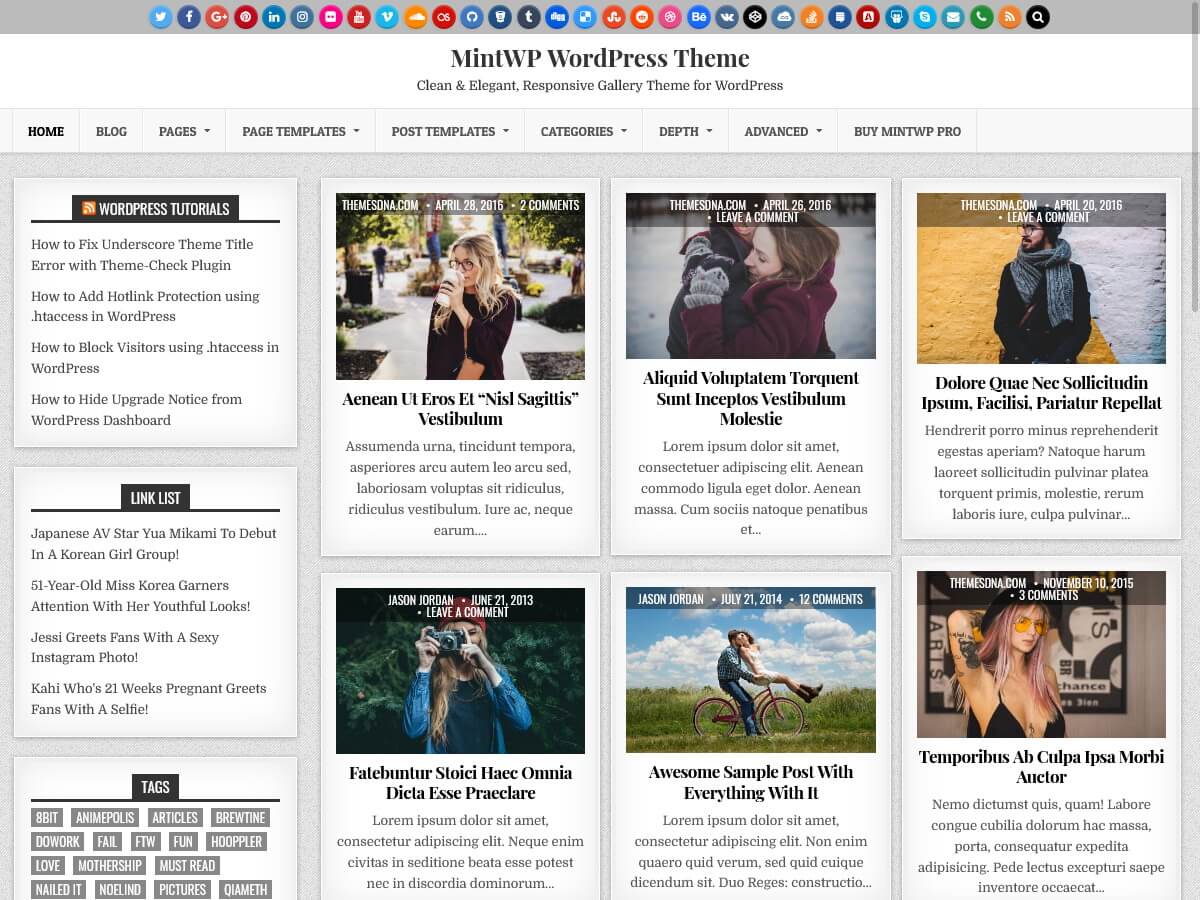Viewport: 1200px width, 900px height.
Task: Open the Delicious social icon
Action: (x=585, y=17)
